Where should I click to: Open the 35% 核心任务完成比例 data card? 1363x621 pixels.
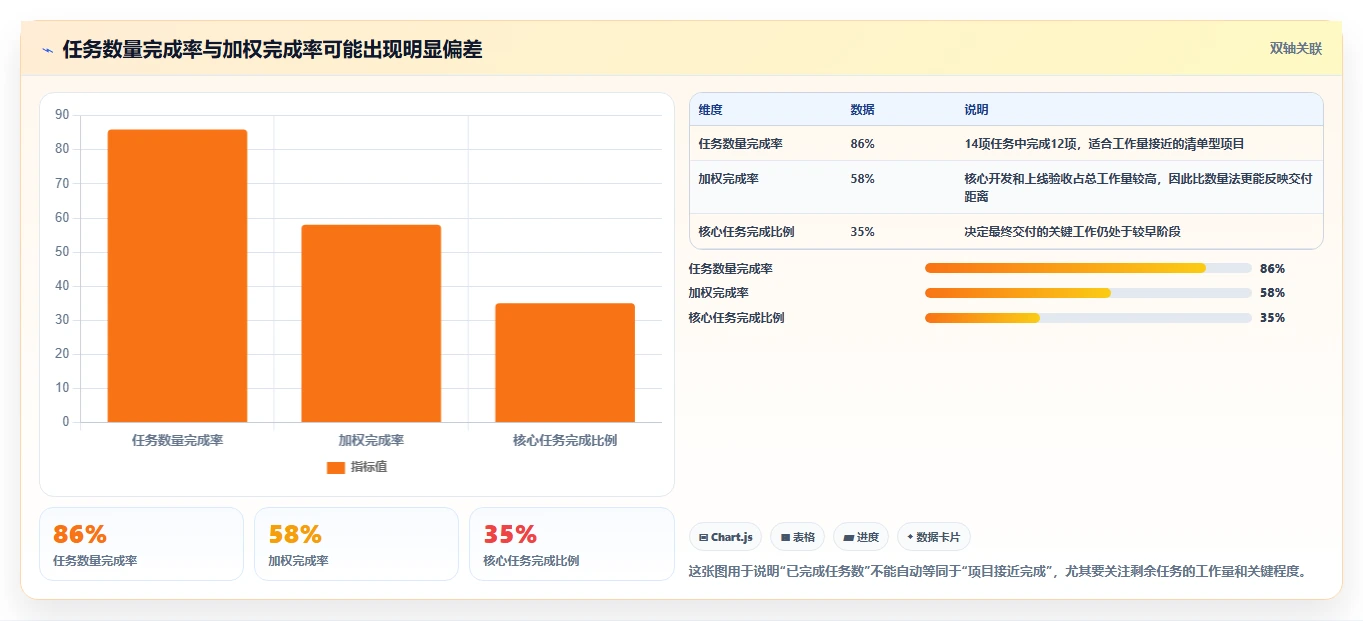(x=571, y=544)
